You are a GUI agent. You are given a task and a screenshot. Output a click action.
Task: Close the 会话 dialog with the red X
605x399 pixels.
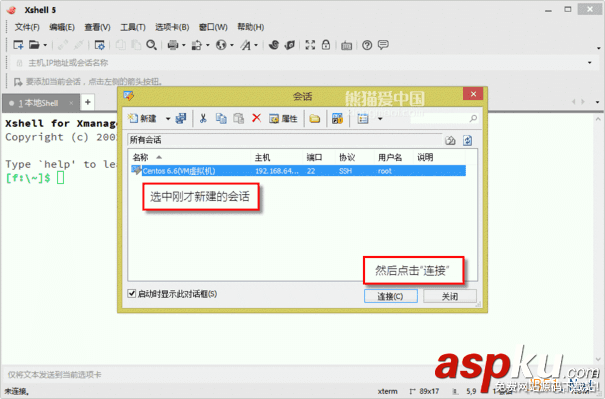point(473,94)
